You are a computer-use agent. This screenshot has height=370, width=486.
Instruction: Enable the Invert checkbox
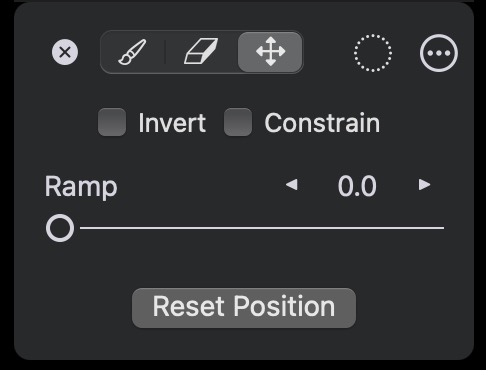(x=112, y=122)
